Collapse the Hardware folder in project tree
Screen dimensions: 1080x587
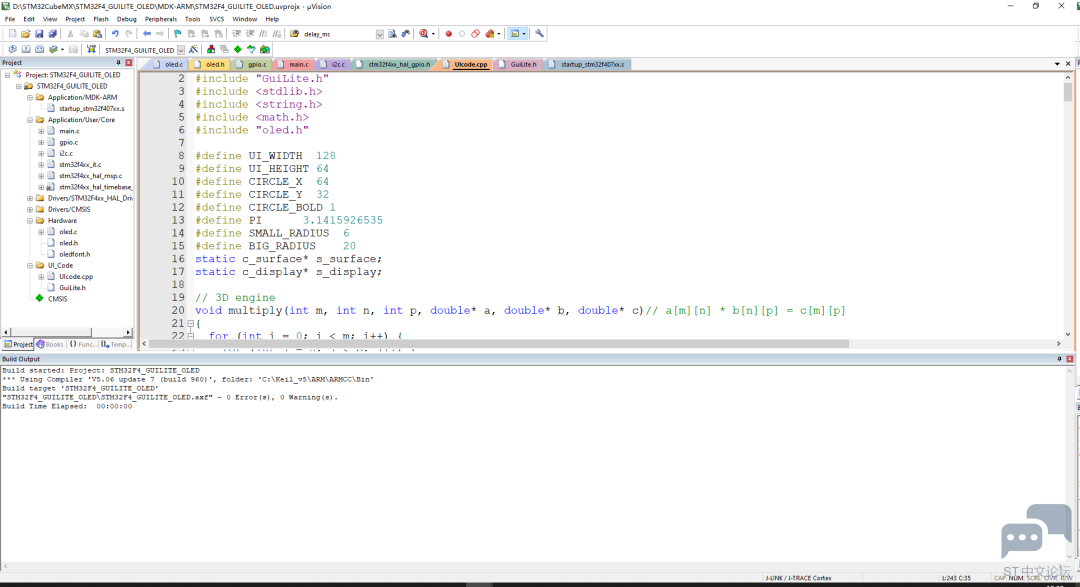click(30, 220)
